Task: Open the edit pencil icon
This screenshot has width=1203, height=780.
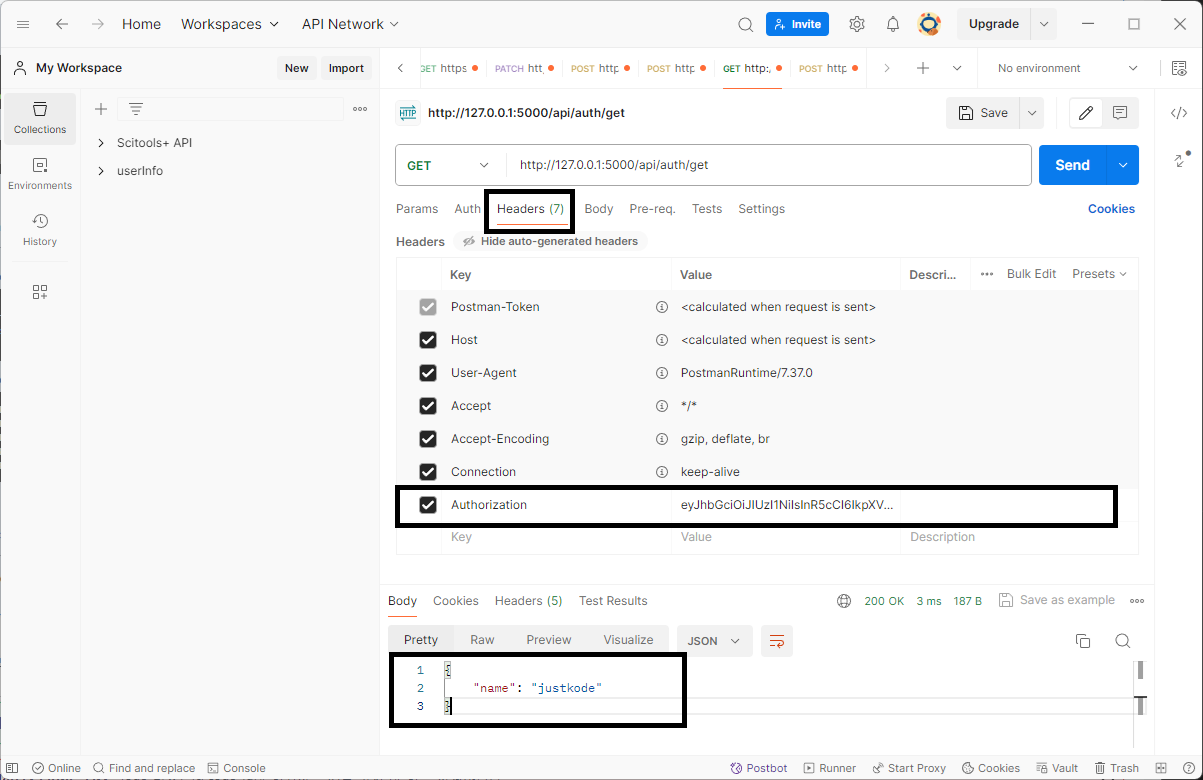Action: pyautogui.click(x=1086, y=113)
